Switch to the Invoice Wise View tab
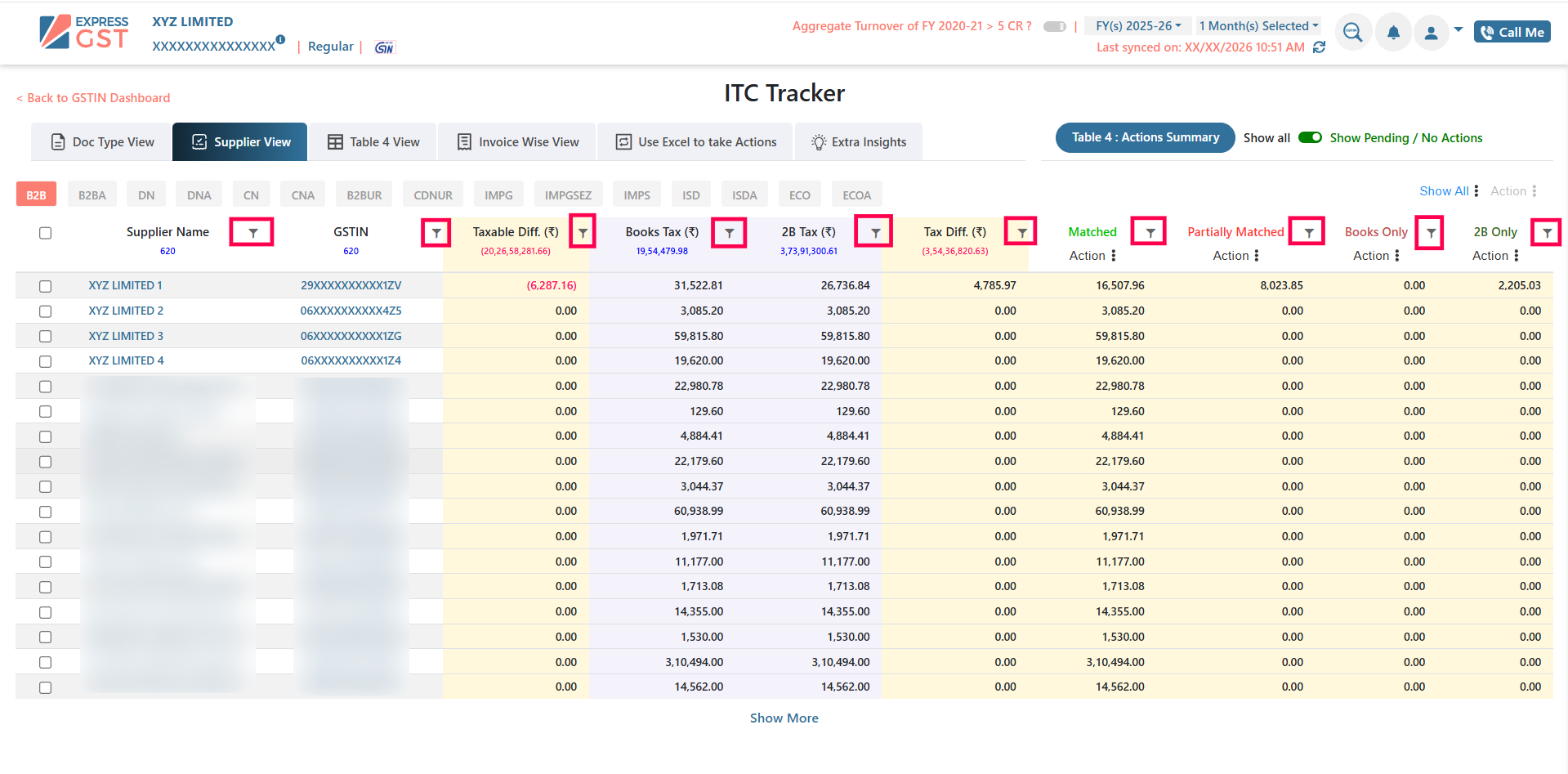This screenshot has width=1568, height=774. pyautogui.click(x=518, y=142)
